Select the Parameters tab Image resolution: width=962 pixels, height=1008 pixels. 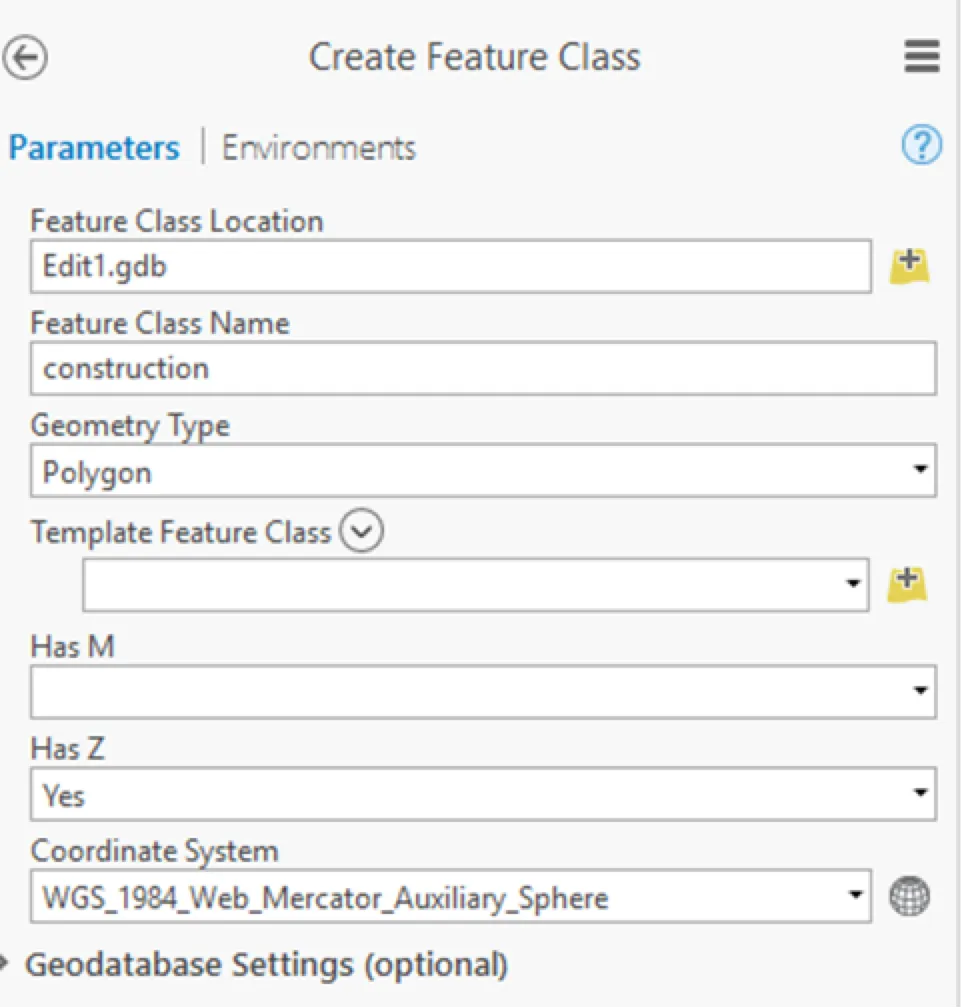click(93, 147)
